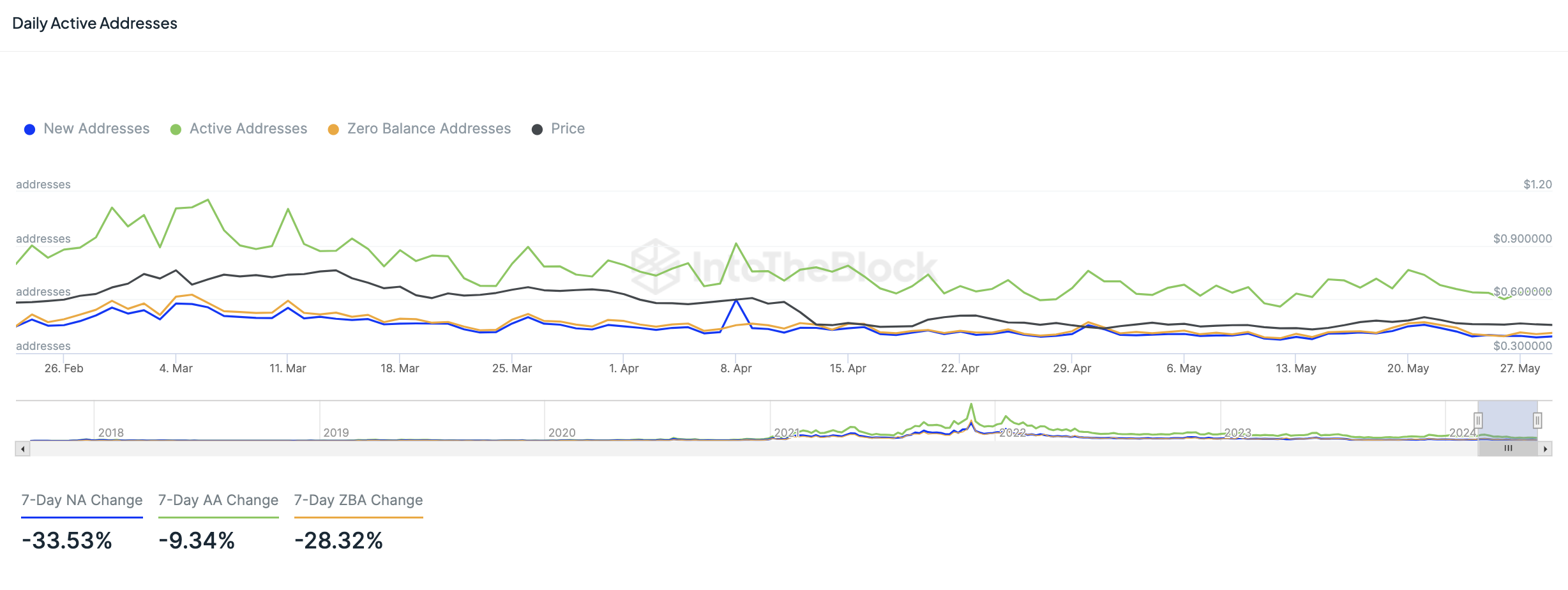Click the 2020 marker in the navigator
Viewport: 1568px width, 590px height.
(x=562, y=433)
